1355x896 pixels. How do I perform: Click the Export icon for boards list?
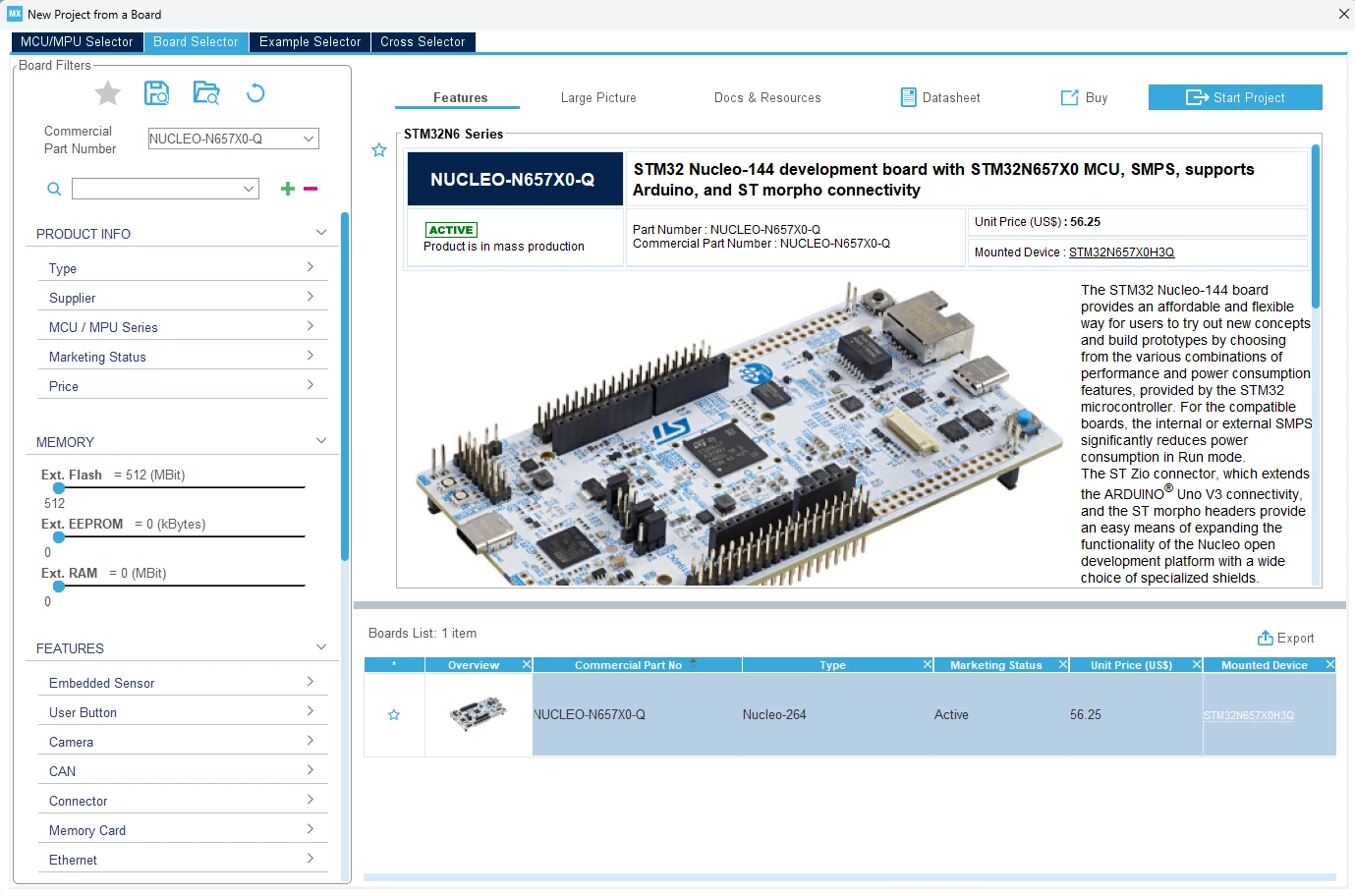click(x=1266, y=638)
